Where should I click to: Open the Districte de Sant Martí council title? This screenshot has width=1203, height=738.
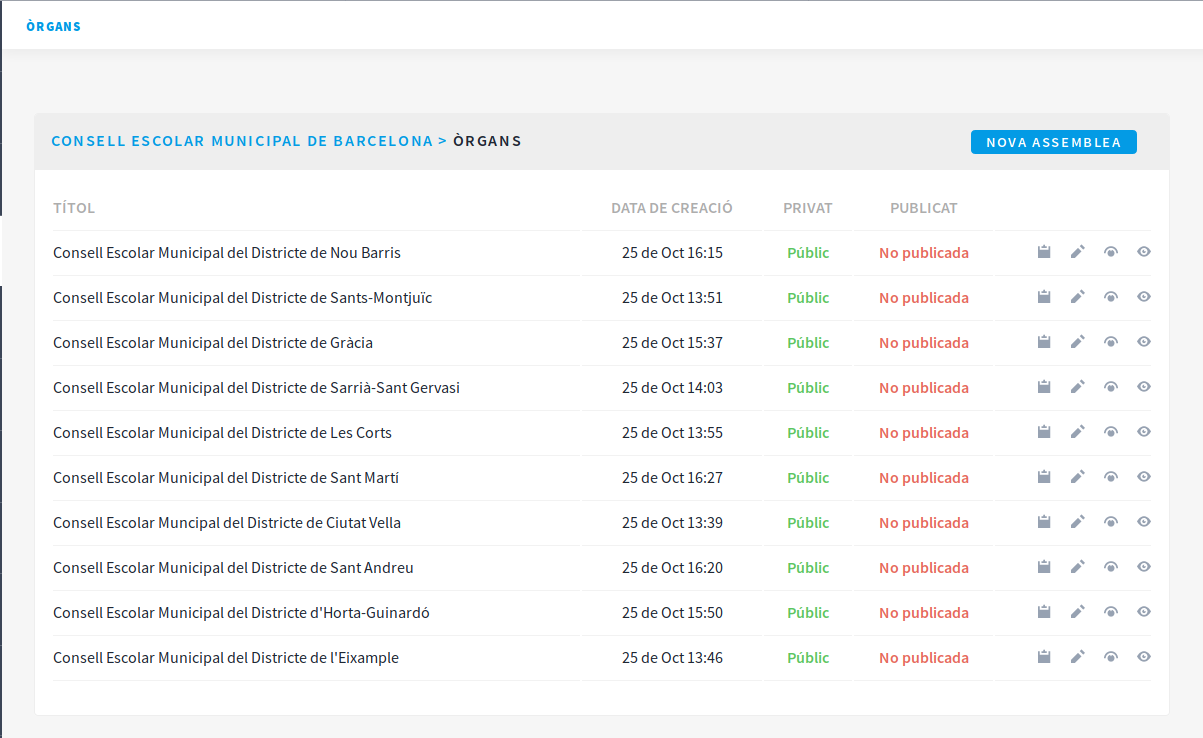pos(226,478)
